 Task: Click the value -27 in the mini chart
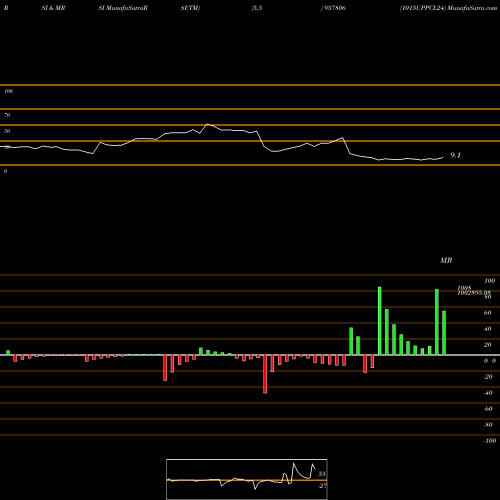(322, 486)
